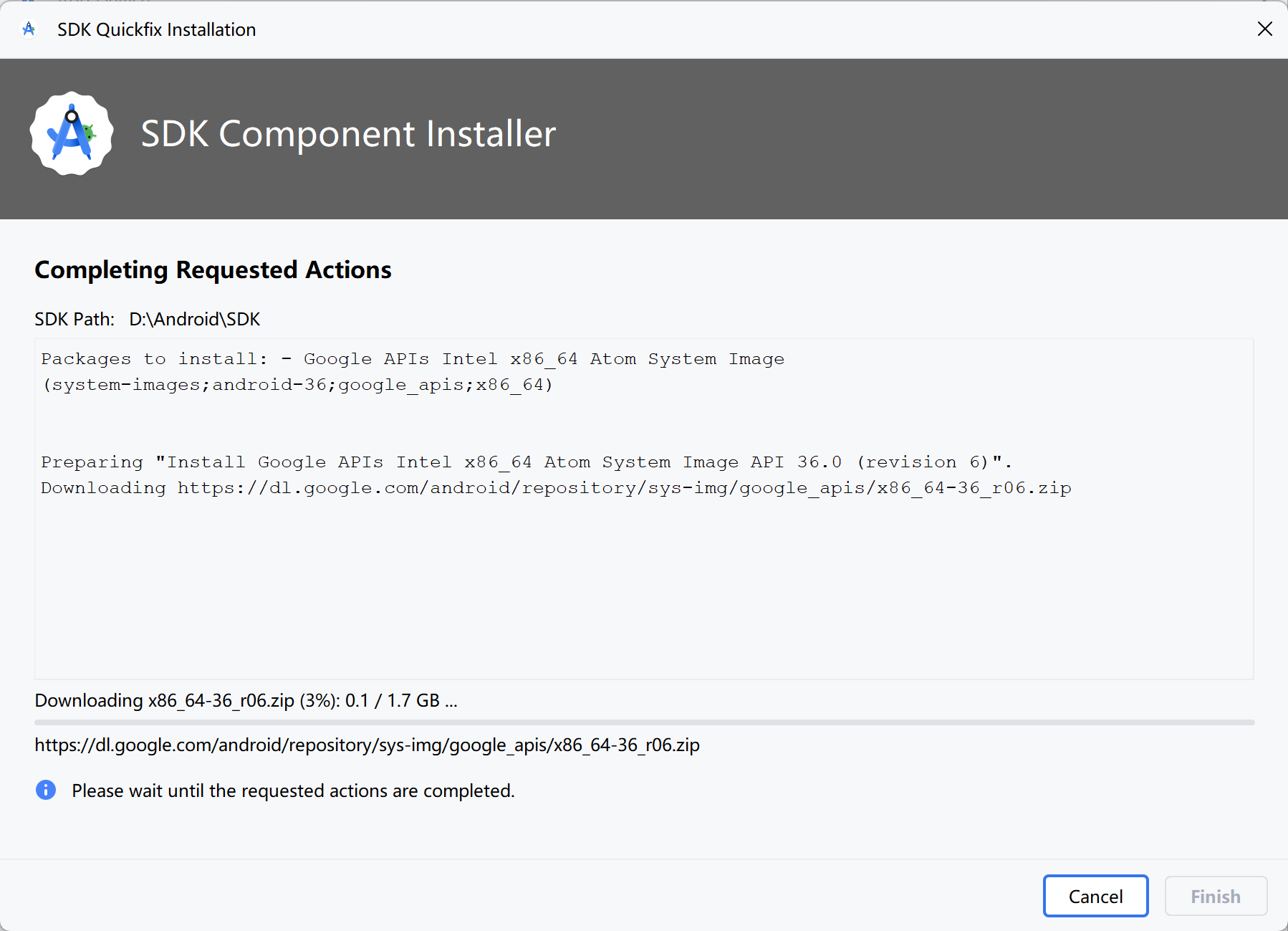
Task: Click the download URL below the progress bar
Action: pos(367,745)
